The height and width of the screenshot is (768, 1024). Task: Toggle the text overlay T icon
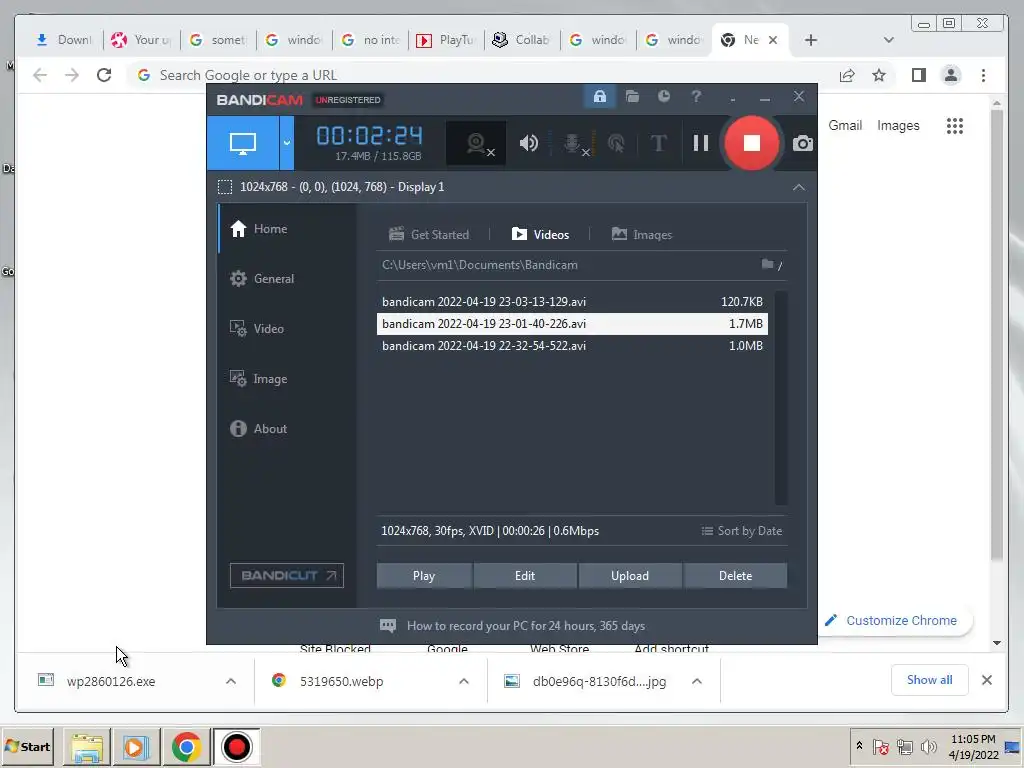pyautogui.click(x=658, y=143)
